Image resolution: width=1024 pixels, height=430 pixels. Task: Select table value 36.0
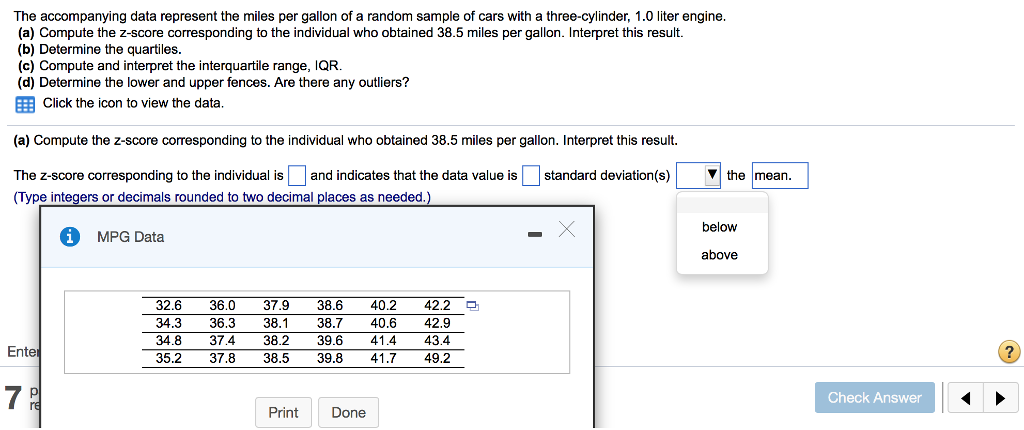pyautogui.click(x=223, y=305)
